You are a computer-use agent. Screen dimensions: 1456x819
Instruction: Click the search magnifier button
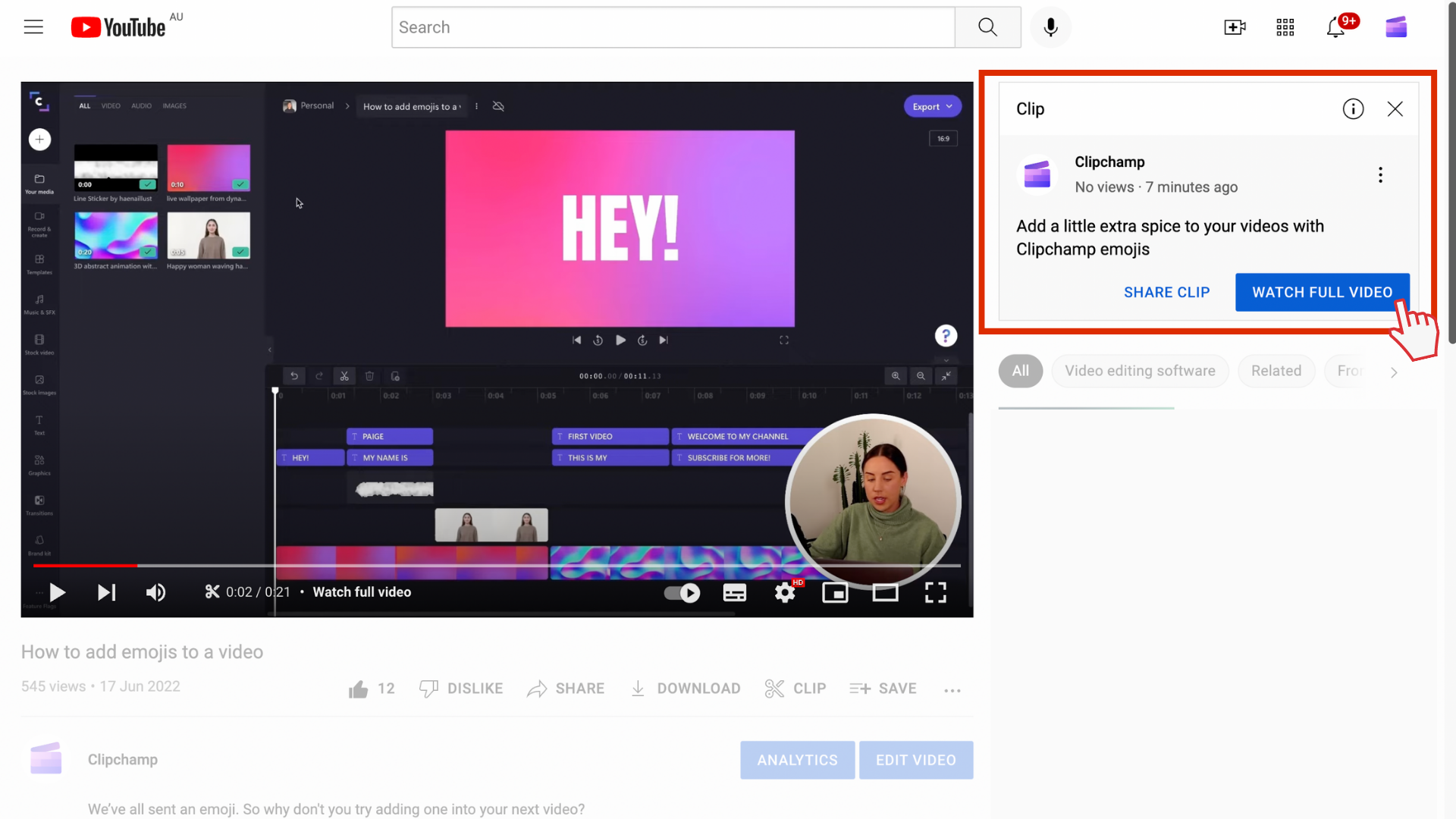pyautogui.click(x=987, y=27)
